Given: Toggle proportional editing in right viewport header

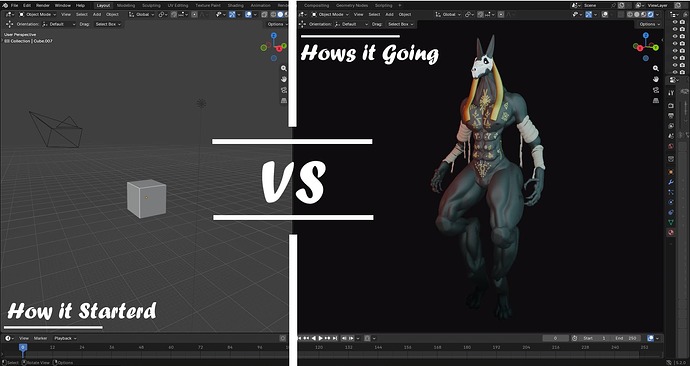Looking at the screenshot, I should [501, 15].
